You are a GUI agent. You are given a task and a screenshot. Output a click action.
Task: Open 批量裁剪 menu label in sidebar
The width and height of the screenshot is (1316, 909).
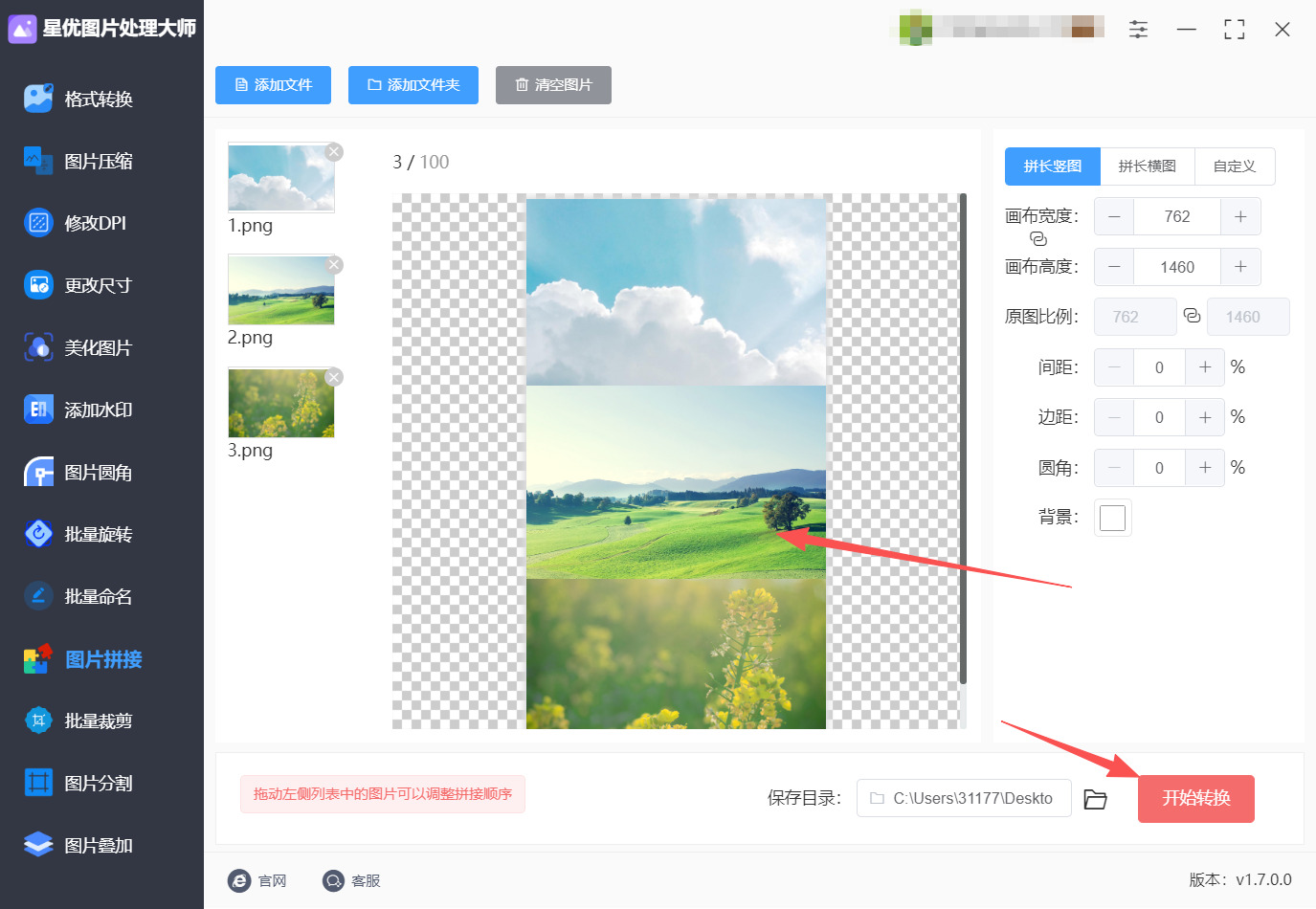click(x=99, y=721)
